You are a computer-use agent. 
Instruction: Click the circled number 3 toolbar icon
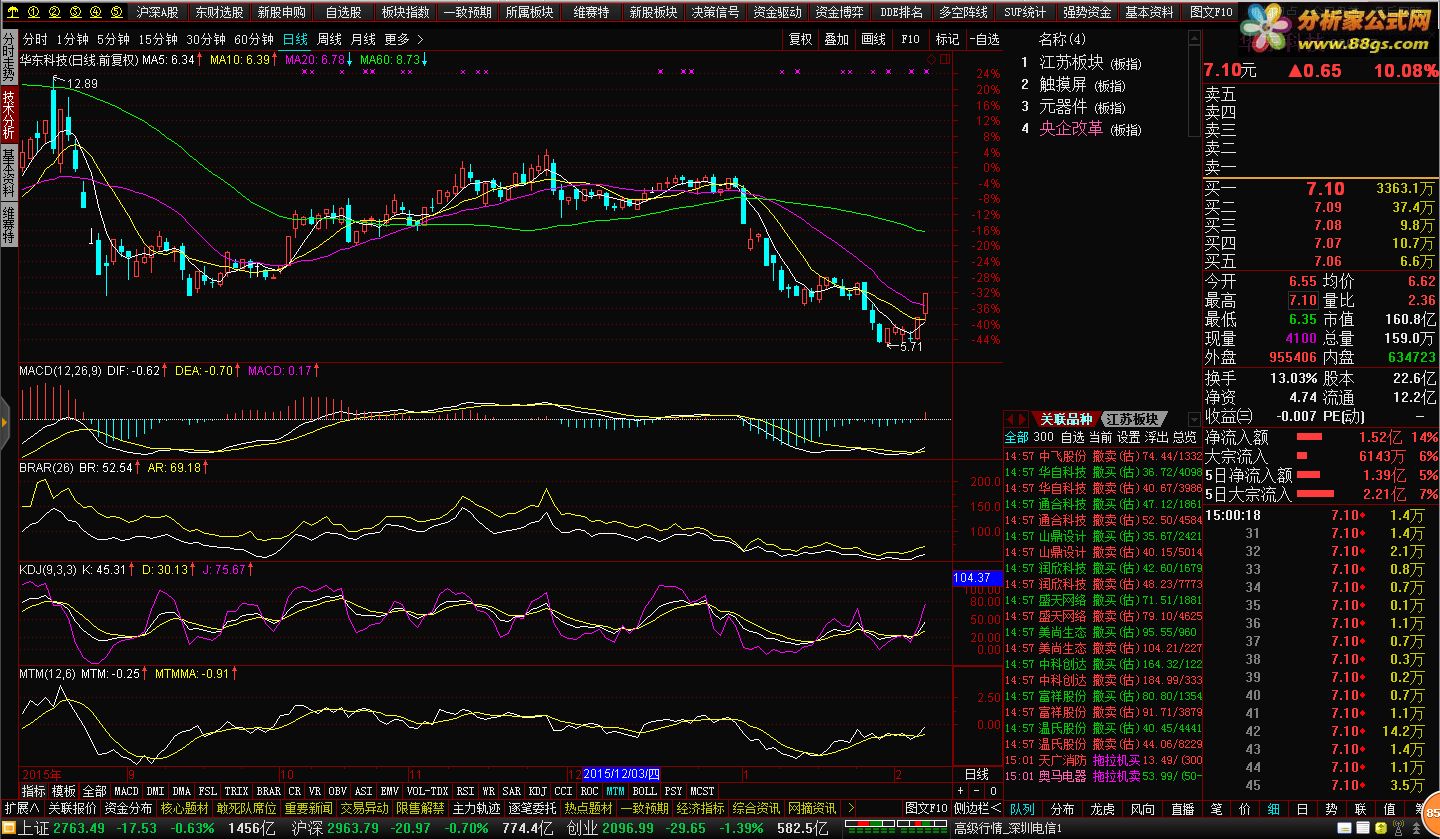(x=74, y=12)
